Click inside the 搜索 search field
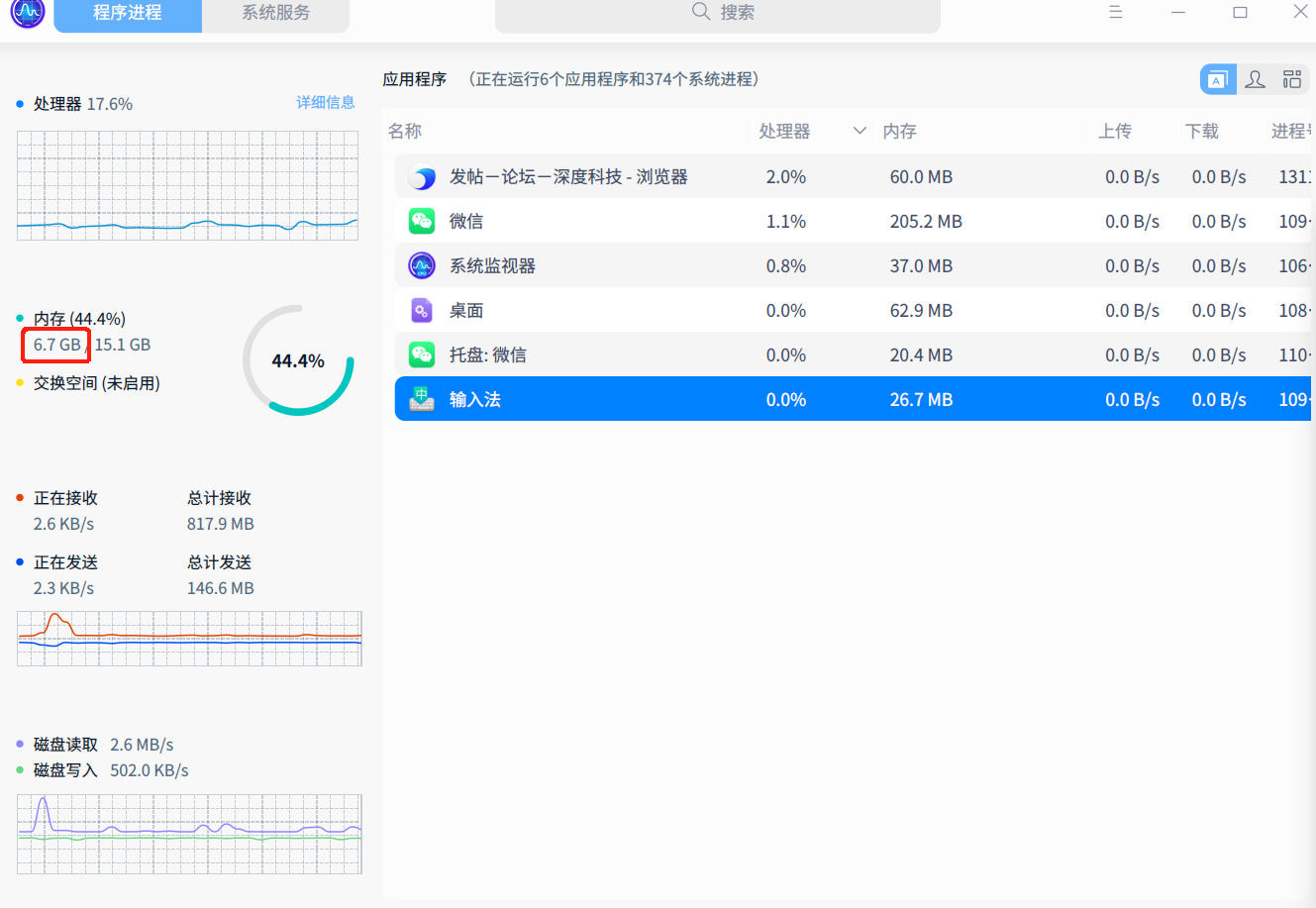 click(x=718, y=14)
